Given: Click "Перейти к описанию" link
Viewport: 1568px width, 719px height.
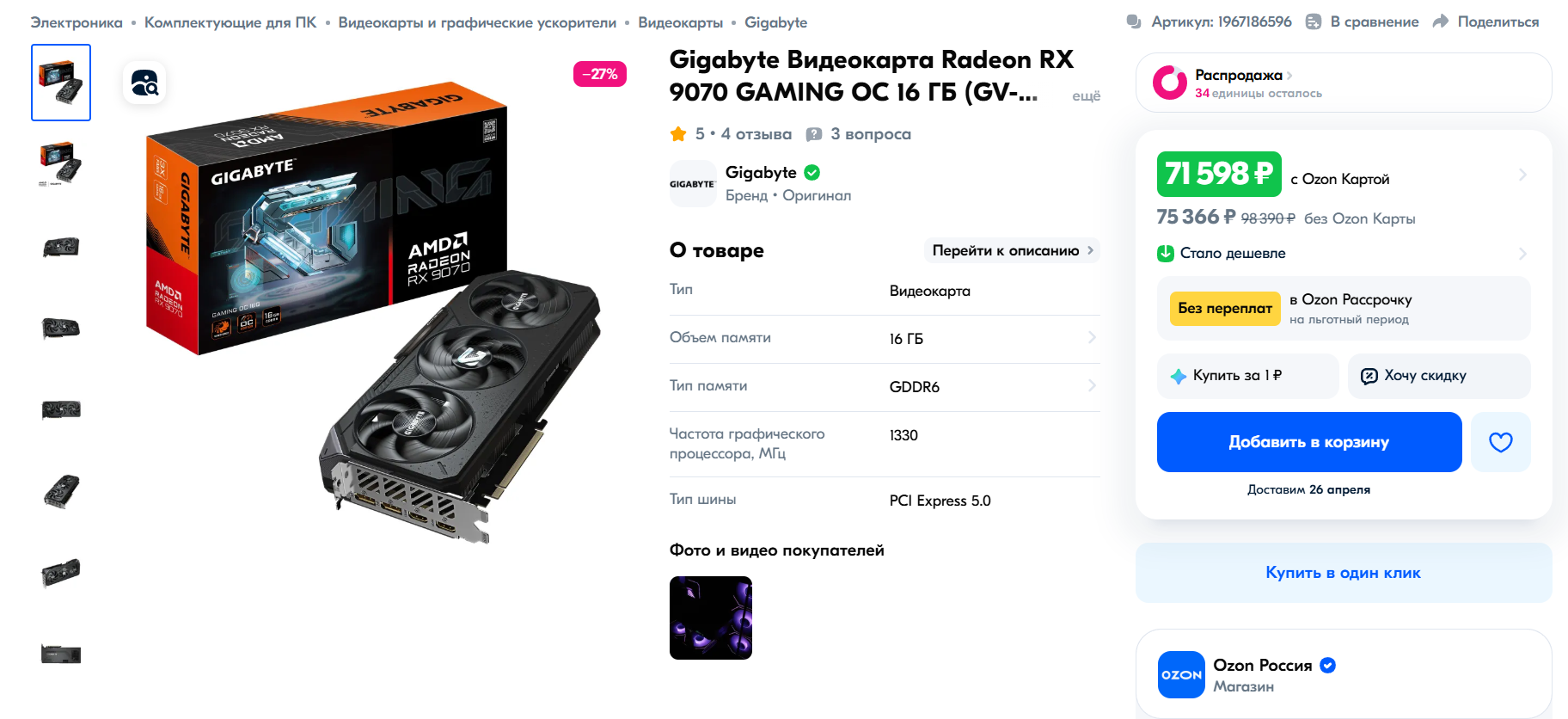Looking at the screenshot, I should tap(1012, 250).
